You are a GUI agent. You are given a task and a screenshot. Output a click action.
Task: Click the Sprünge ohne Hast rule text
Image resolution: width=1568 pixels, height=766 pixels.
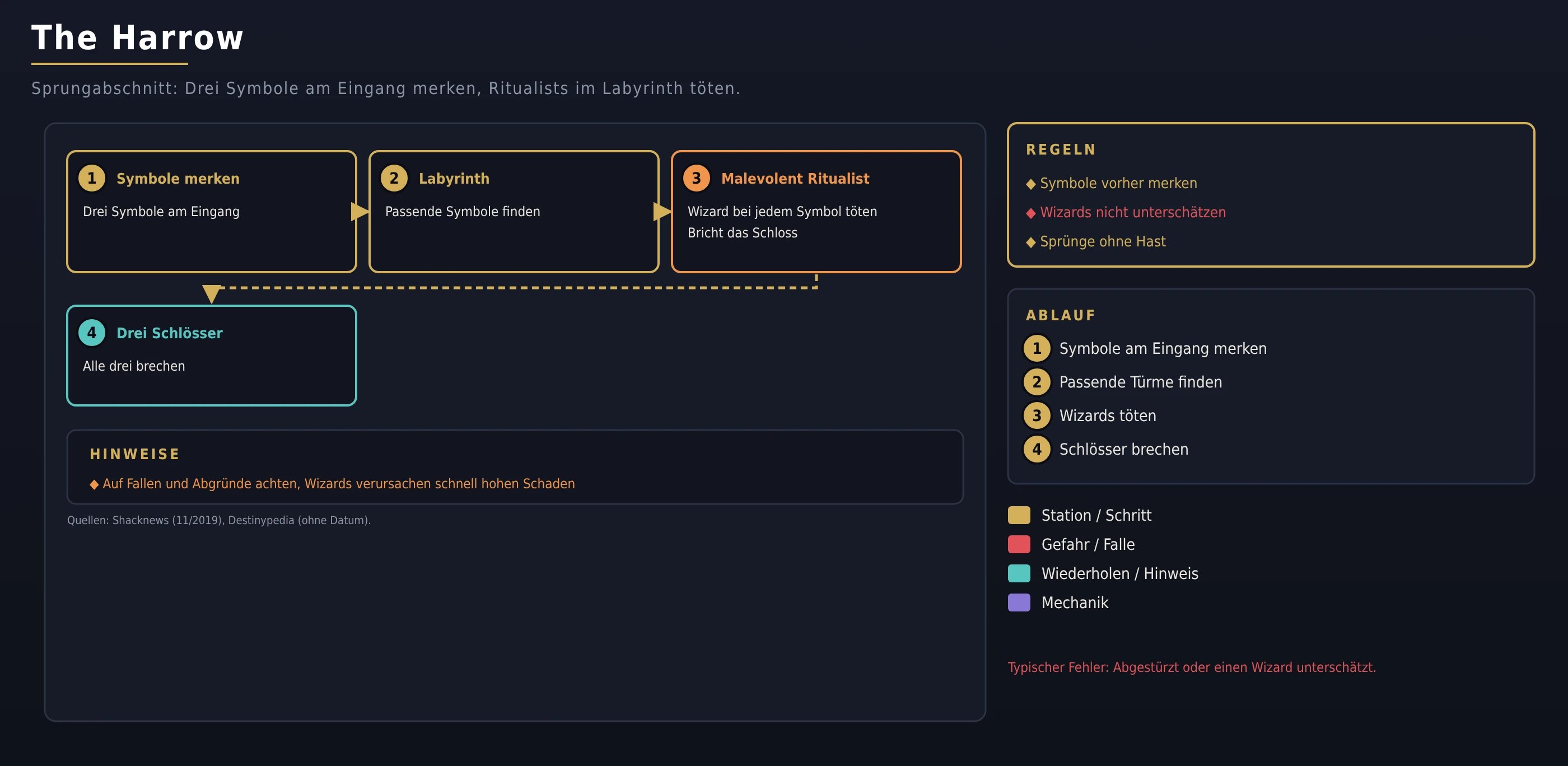[1102, 242]
